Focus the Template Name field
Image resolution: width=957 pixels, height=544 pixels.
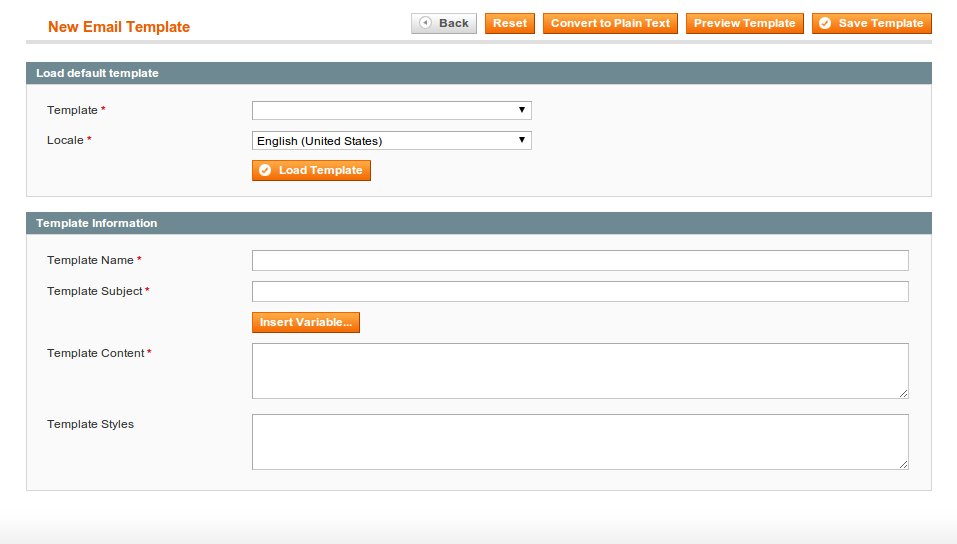pos(580,261)
